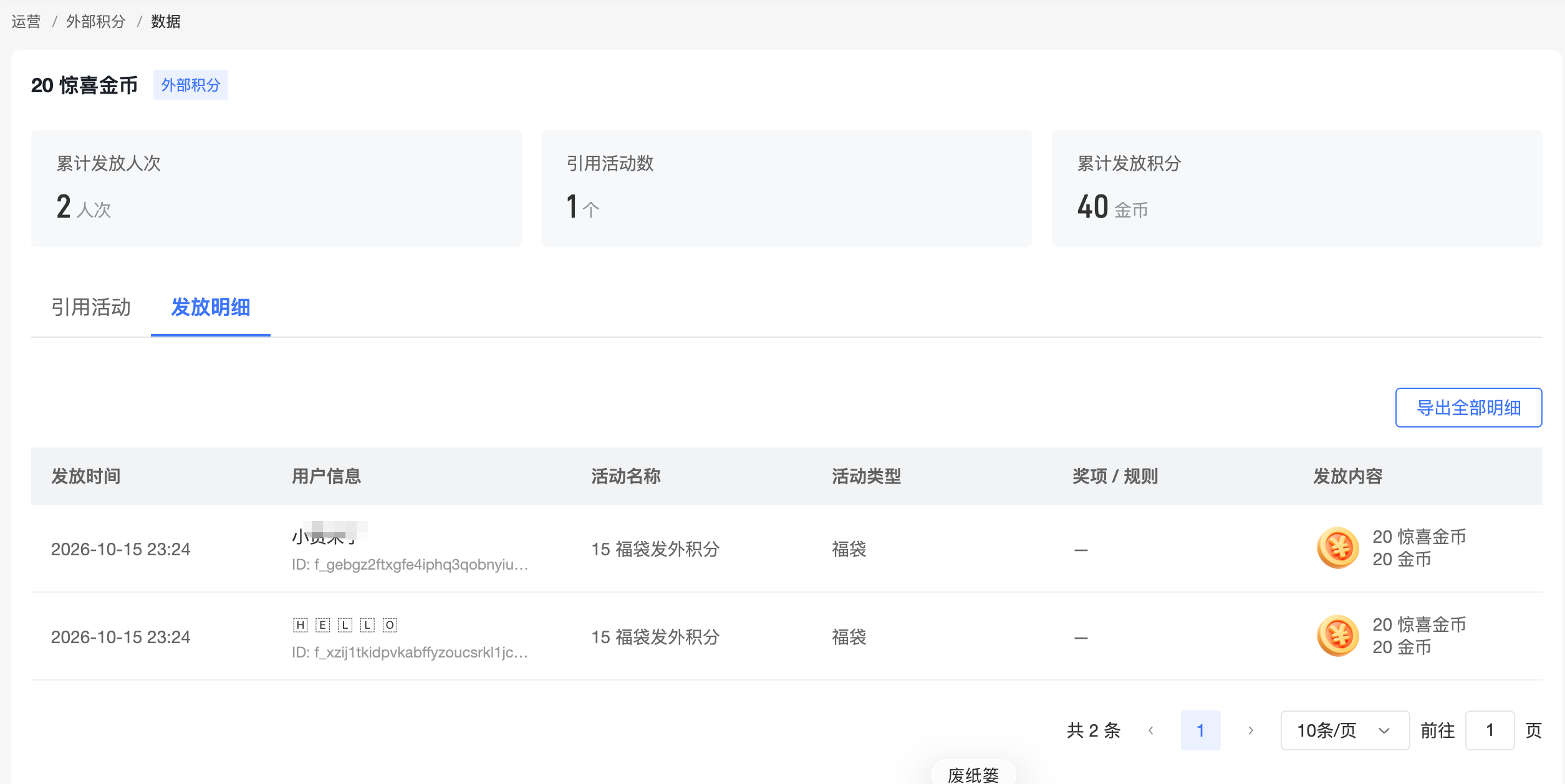This screenshot has height=784, width=1565.
Task: Go to the previous page arrow
Action: pyautogui.click(x=1151, y=730)
